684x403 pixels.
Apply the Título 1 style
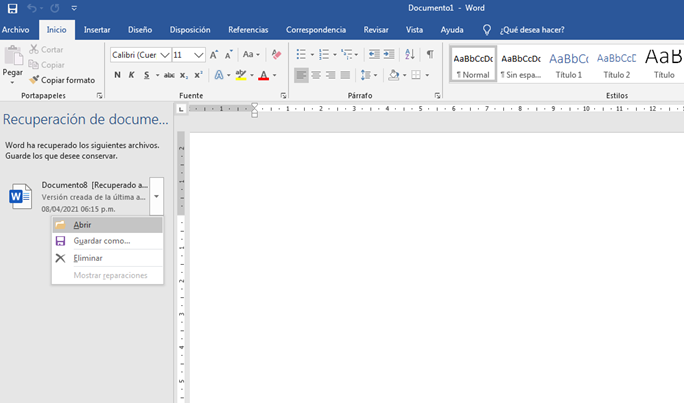[x=569, y=65]
